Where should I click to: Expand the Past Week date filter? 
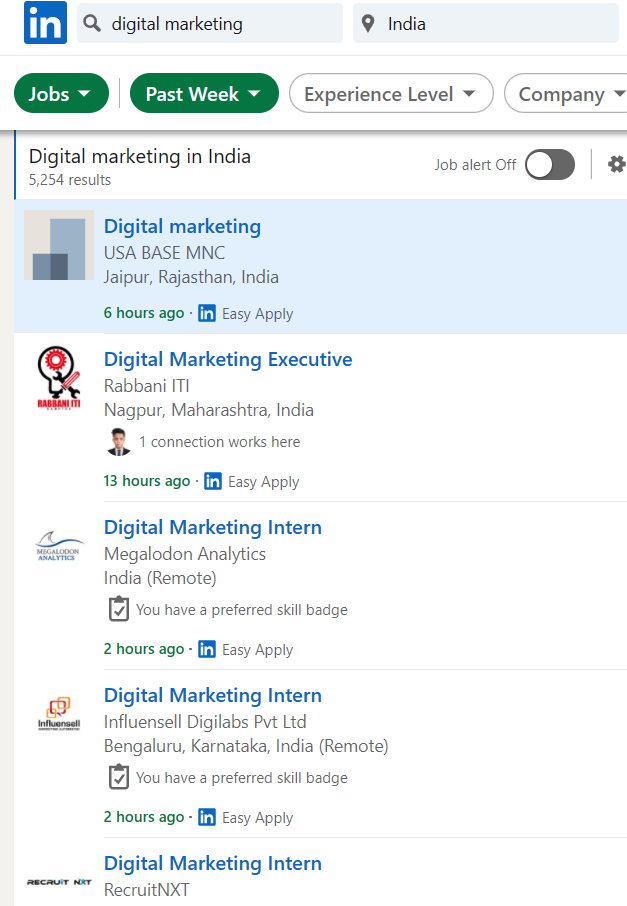(x=204, y=94)
